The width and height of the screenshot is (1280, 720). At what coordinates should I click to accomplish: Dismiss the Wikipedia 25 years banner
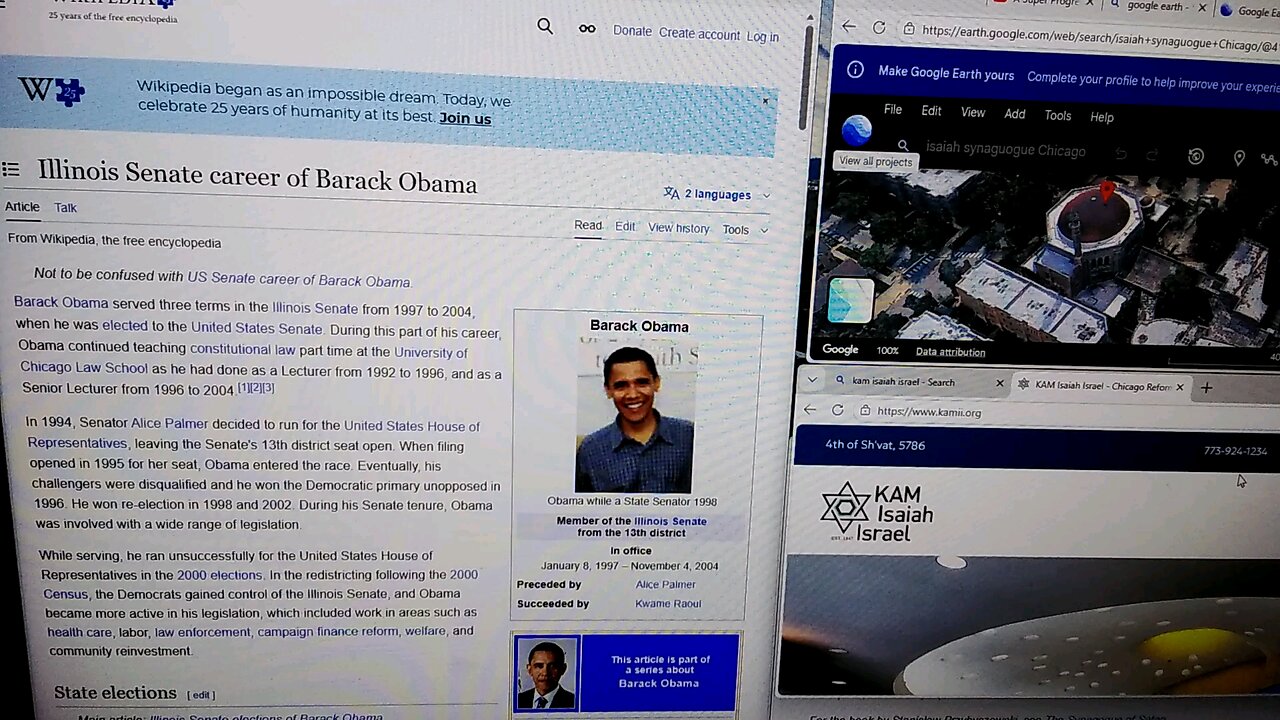click(x=765, y=101)
